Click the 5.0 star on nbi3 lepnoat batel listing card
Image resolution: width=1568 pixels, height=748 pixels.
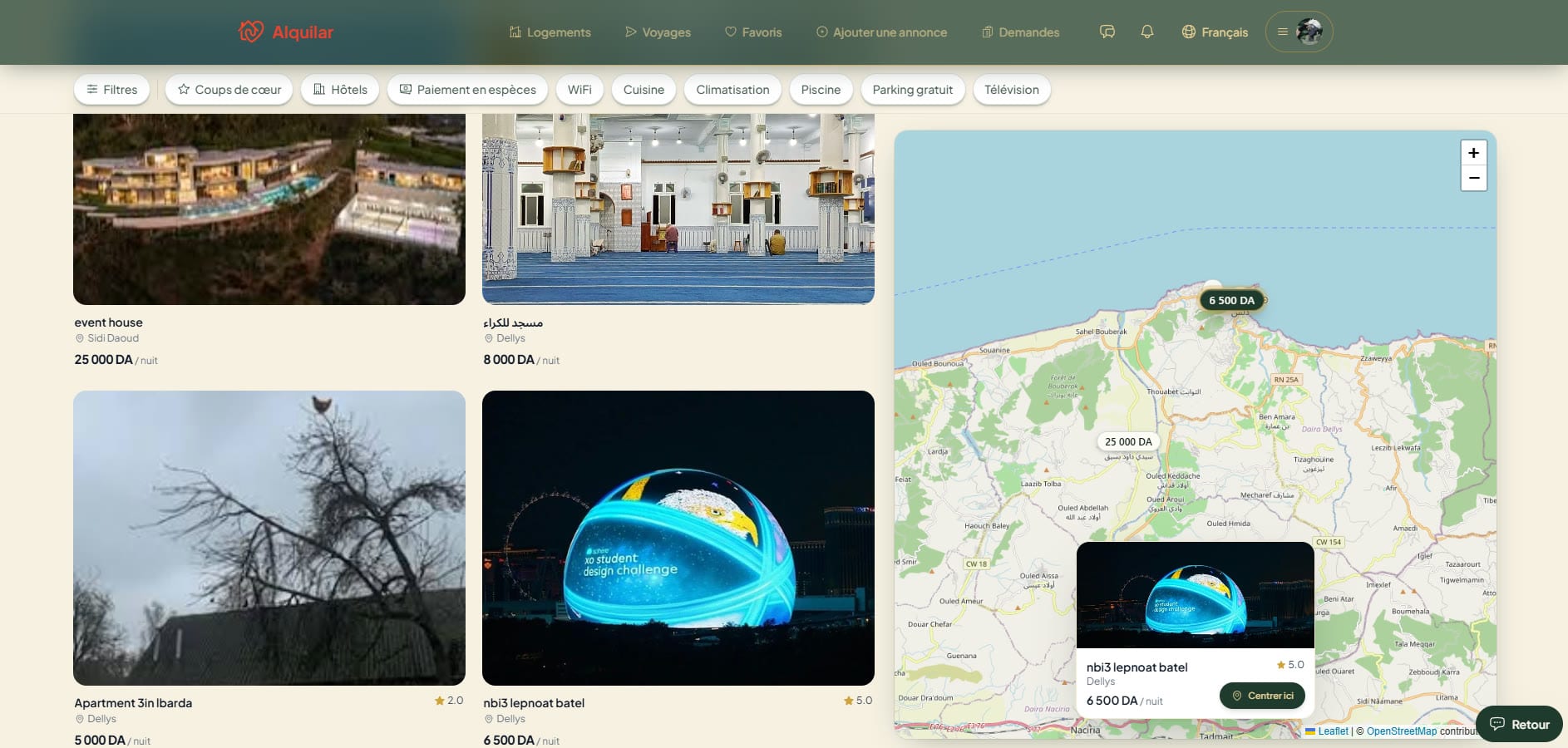(x=858, y=701)
